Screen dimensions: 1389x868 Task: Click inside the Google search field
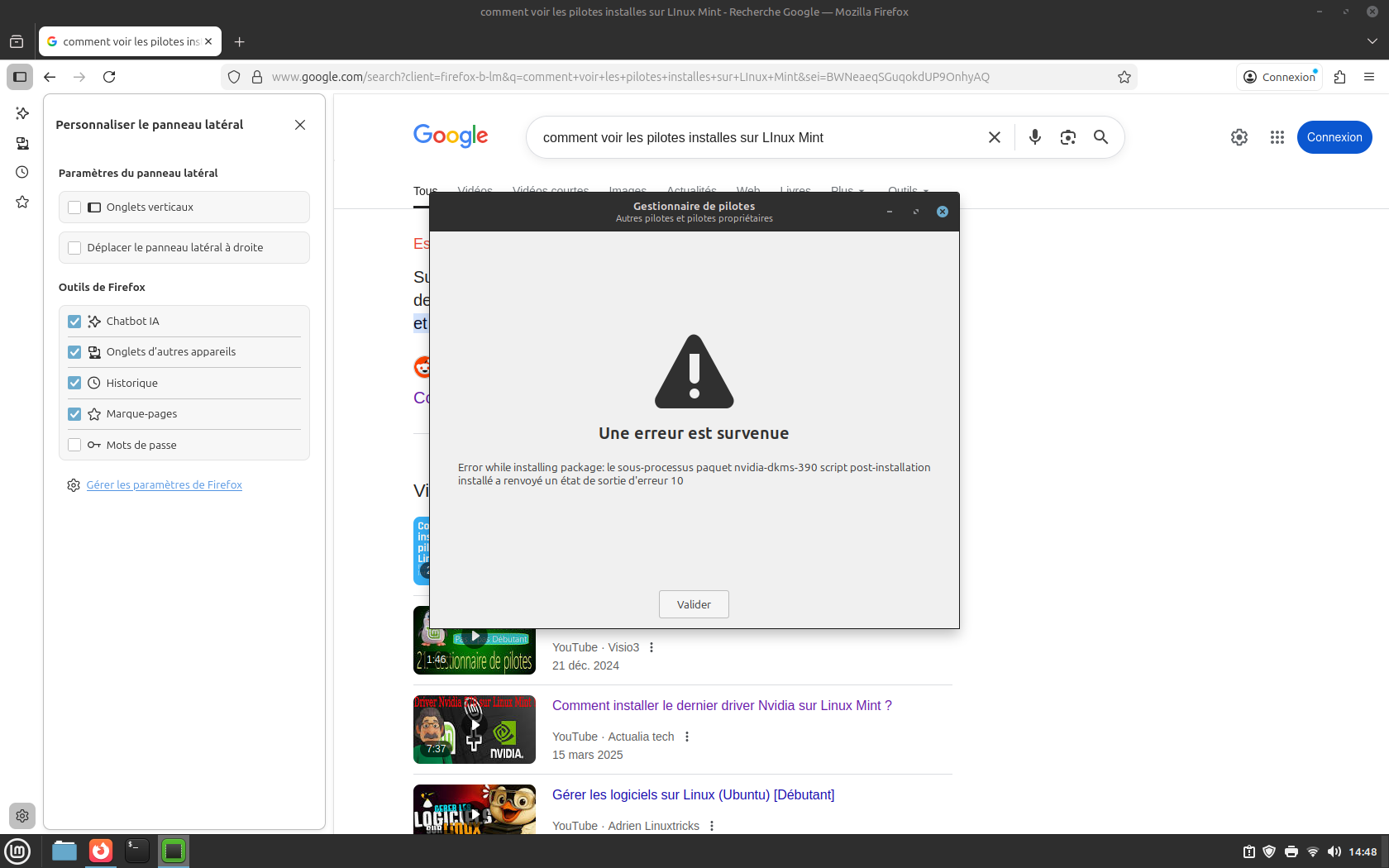point(752,137)
